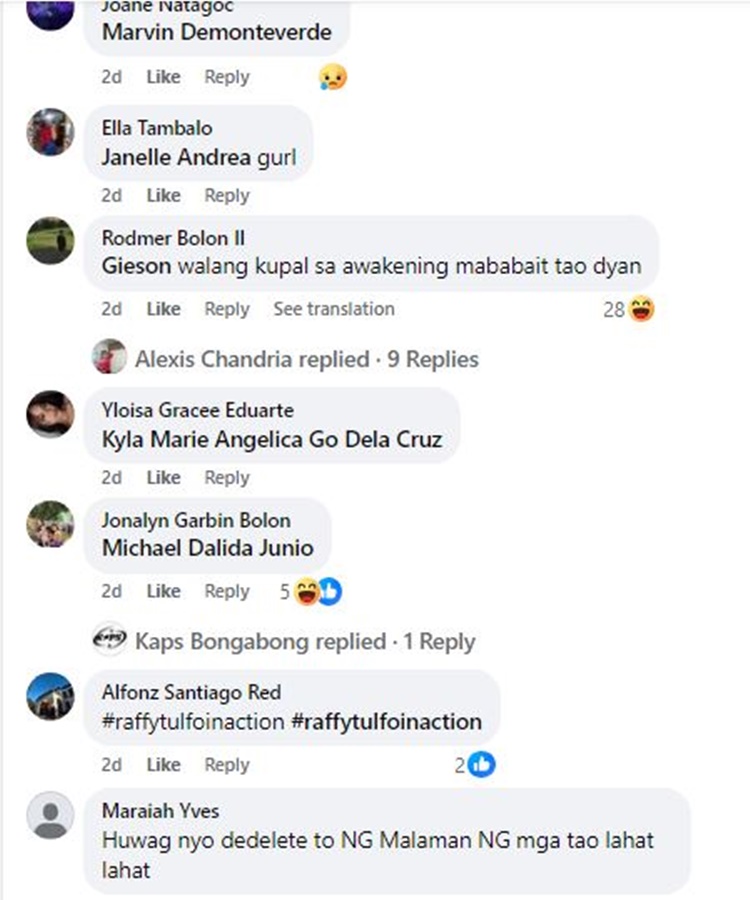The height and width of the screenshot is (900, 750).
Task: Expand the 9 replies under Rodmer's comment
Action: tap(432, 359)
